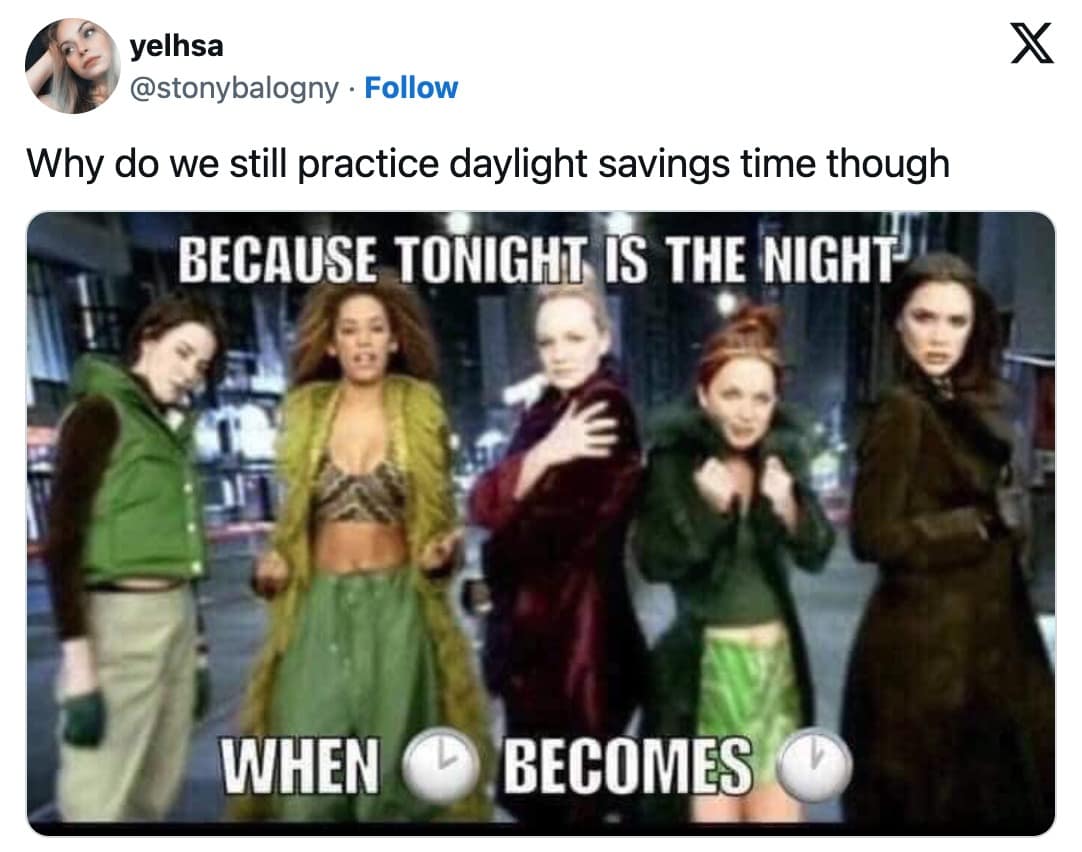Screen dimensions: 1082x852
Task: Click the word TONIGHT in the top caption
Action: click(x=492, y=260)
